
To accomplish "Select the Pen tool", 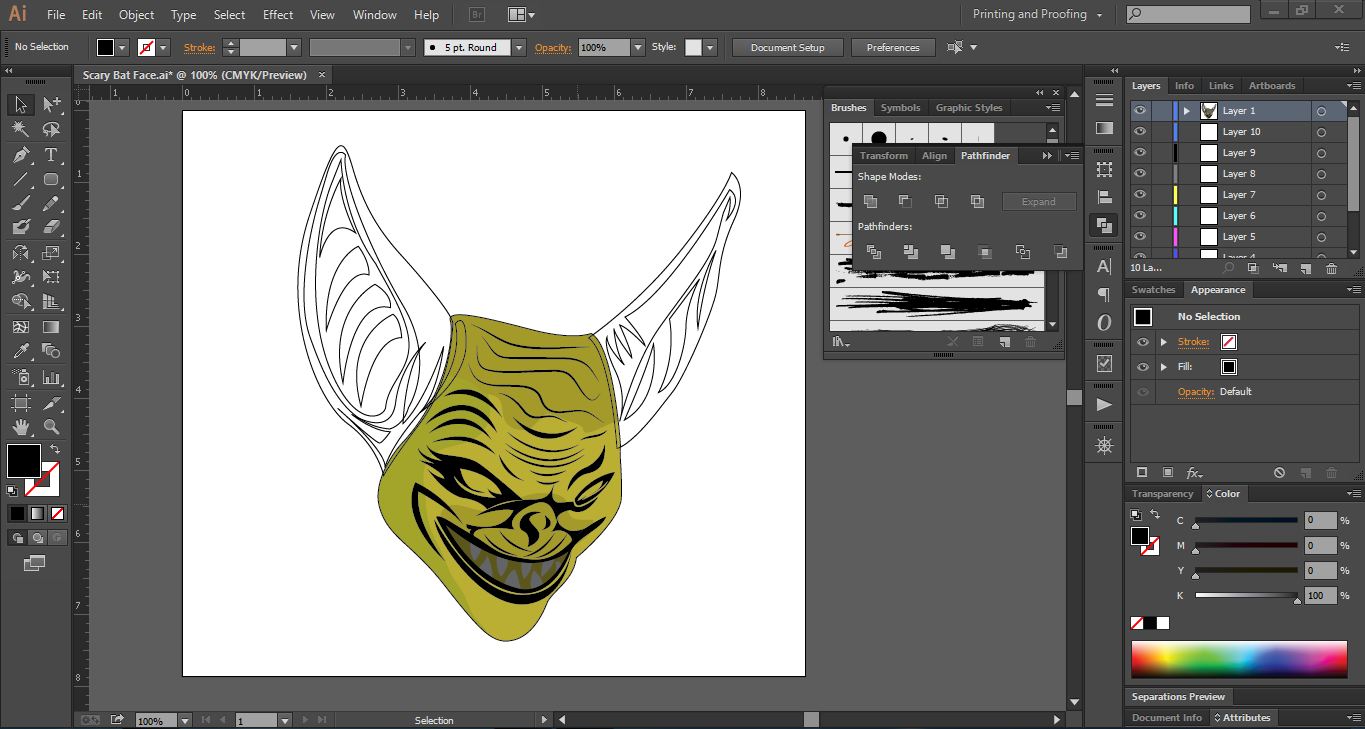I will (20, 155).
